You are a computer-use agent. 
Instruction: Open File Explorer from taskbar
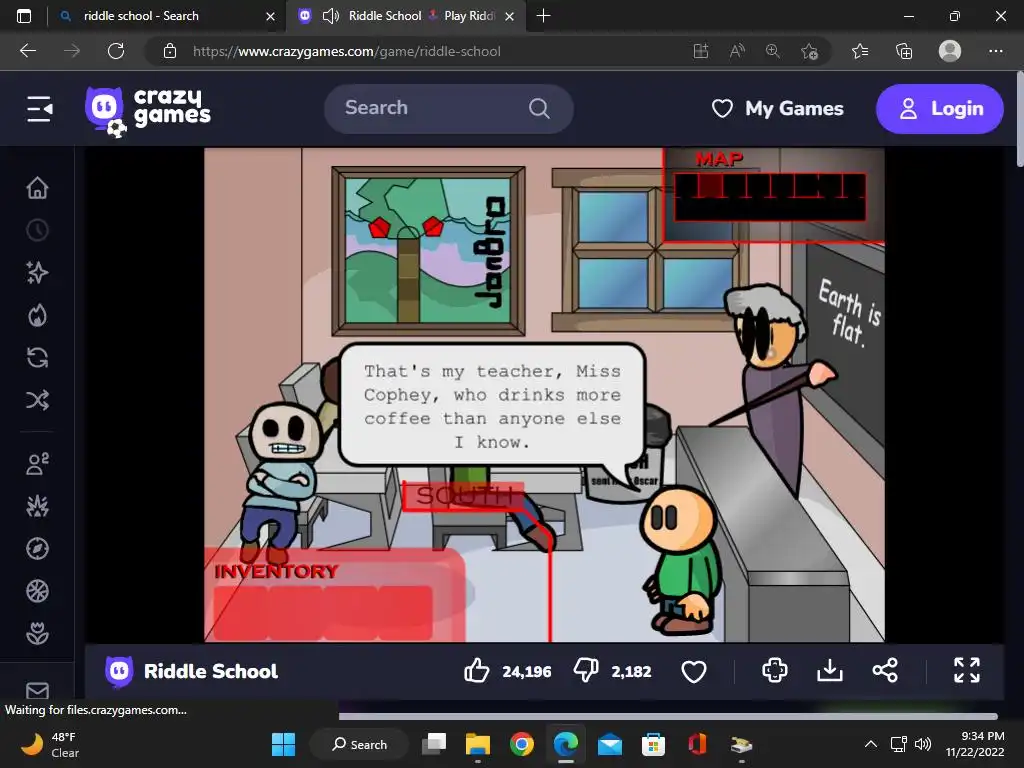coord(478,744)
